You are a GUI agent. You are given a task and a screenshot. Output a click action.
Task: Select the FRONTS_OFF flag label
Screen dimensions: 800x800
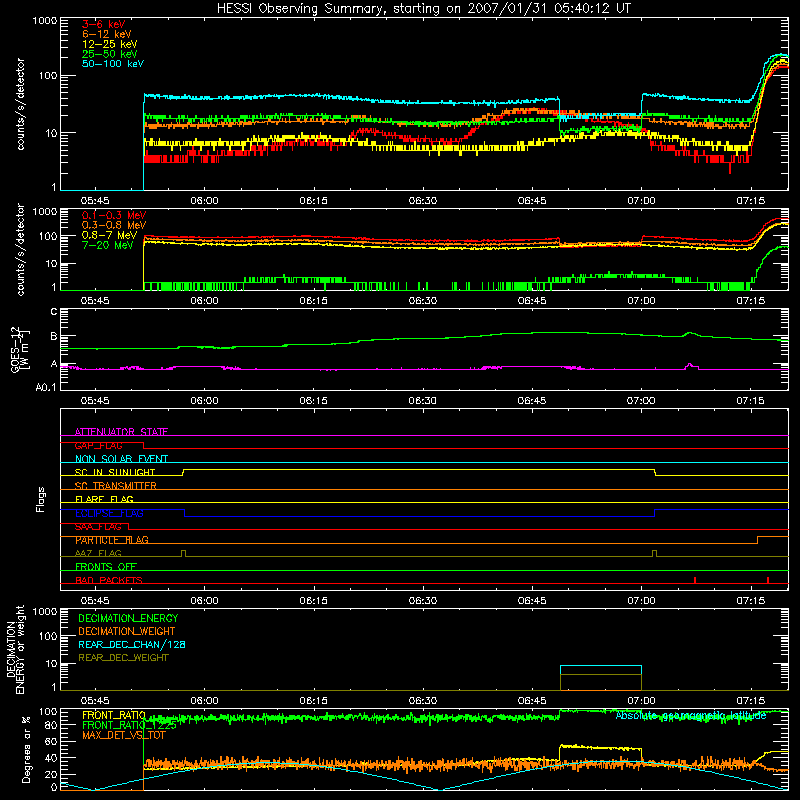pyautogui.click(x=106, y=567)
